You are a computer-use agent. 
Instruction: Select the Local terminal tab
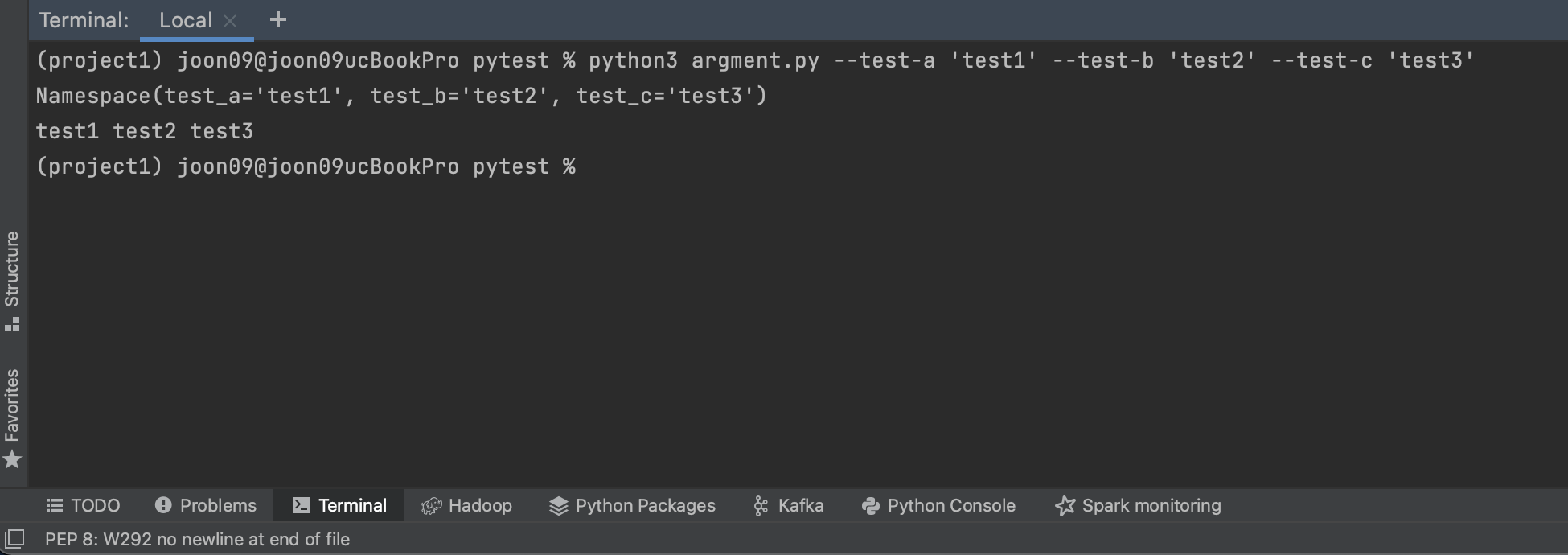(x=186, y=20)
